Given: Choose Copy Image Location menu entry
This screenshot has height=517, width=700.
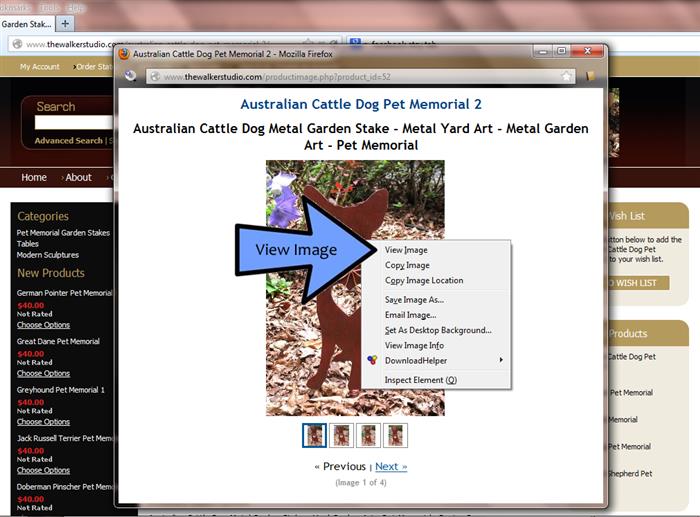Looking at the screenshot, I should coord(424,281).
